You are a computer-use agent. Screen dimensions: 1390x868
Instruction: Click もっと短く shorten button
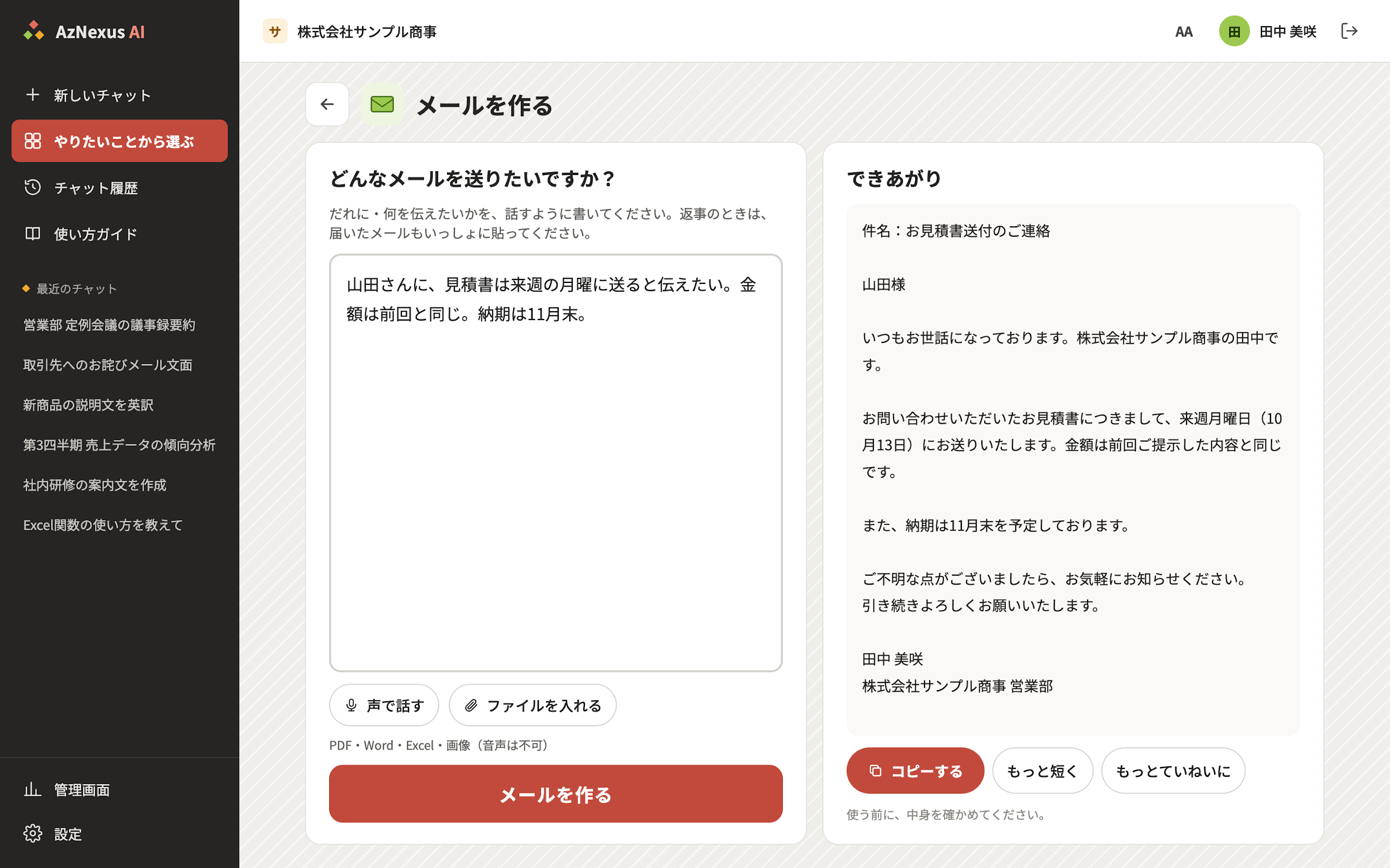pos(1042,771)
